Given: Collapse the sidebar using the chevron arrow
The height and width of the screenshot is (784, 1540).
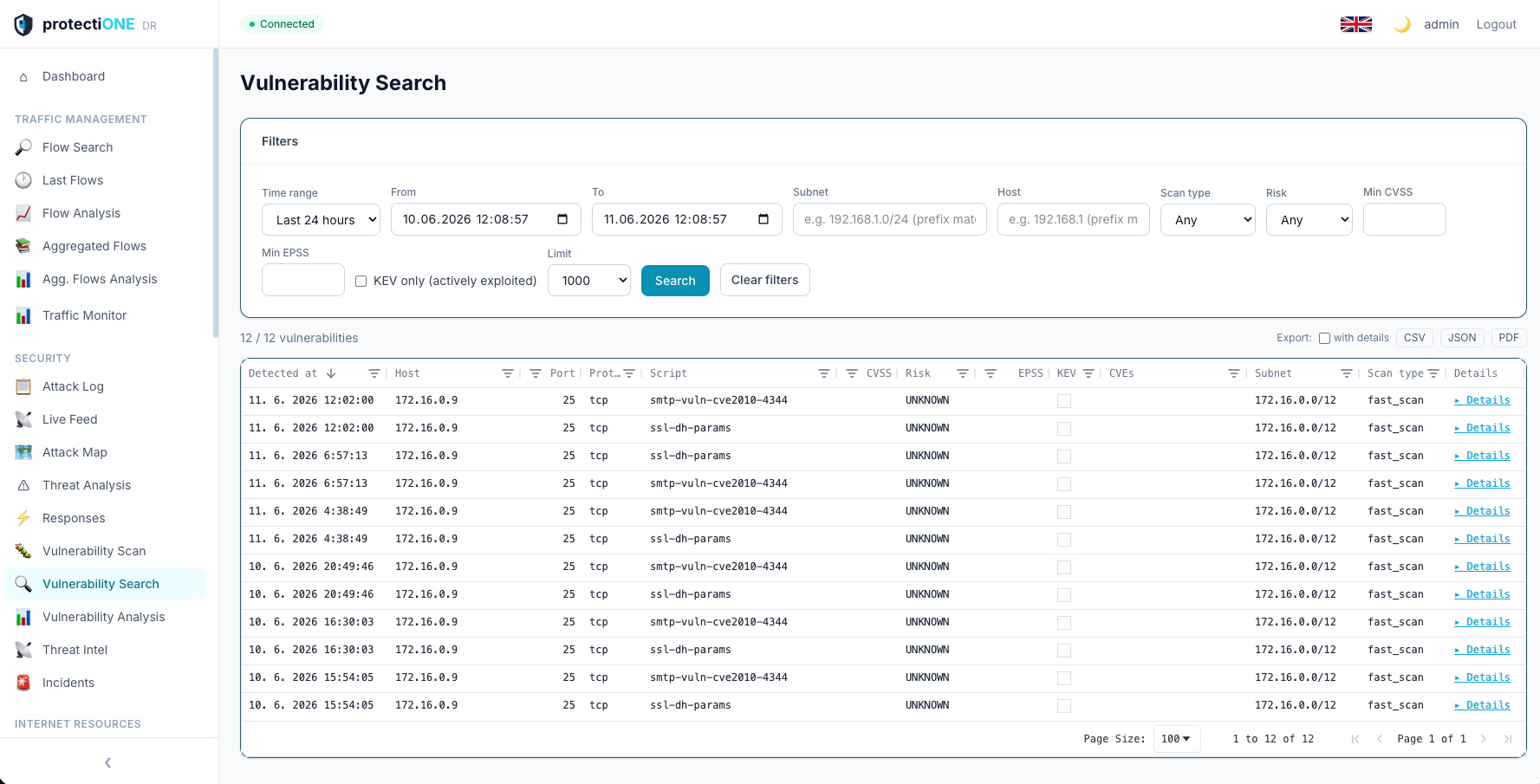Looking at the screenshot, I should [108, 762].
